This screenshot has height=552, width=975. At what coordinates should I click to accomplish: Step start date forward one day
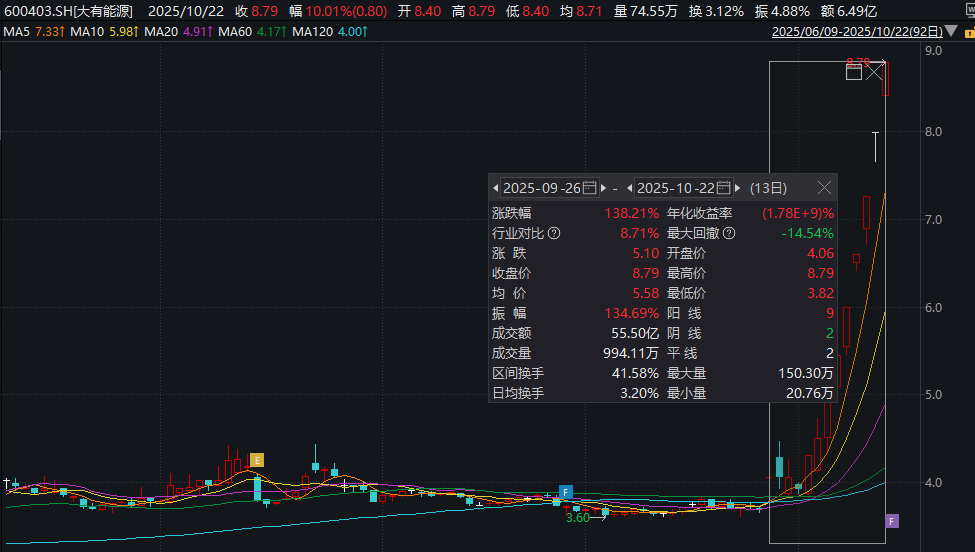[603, 188]
